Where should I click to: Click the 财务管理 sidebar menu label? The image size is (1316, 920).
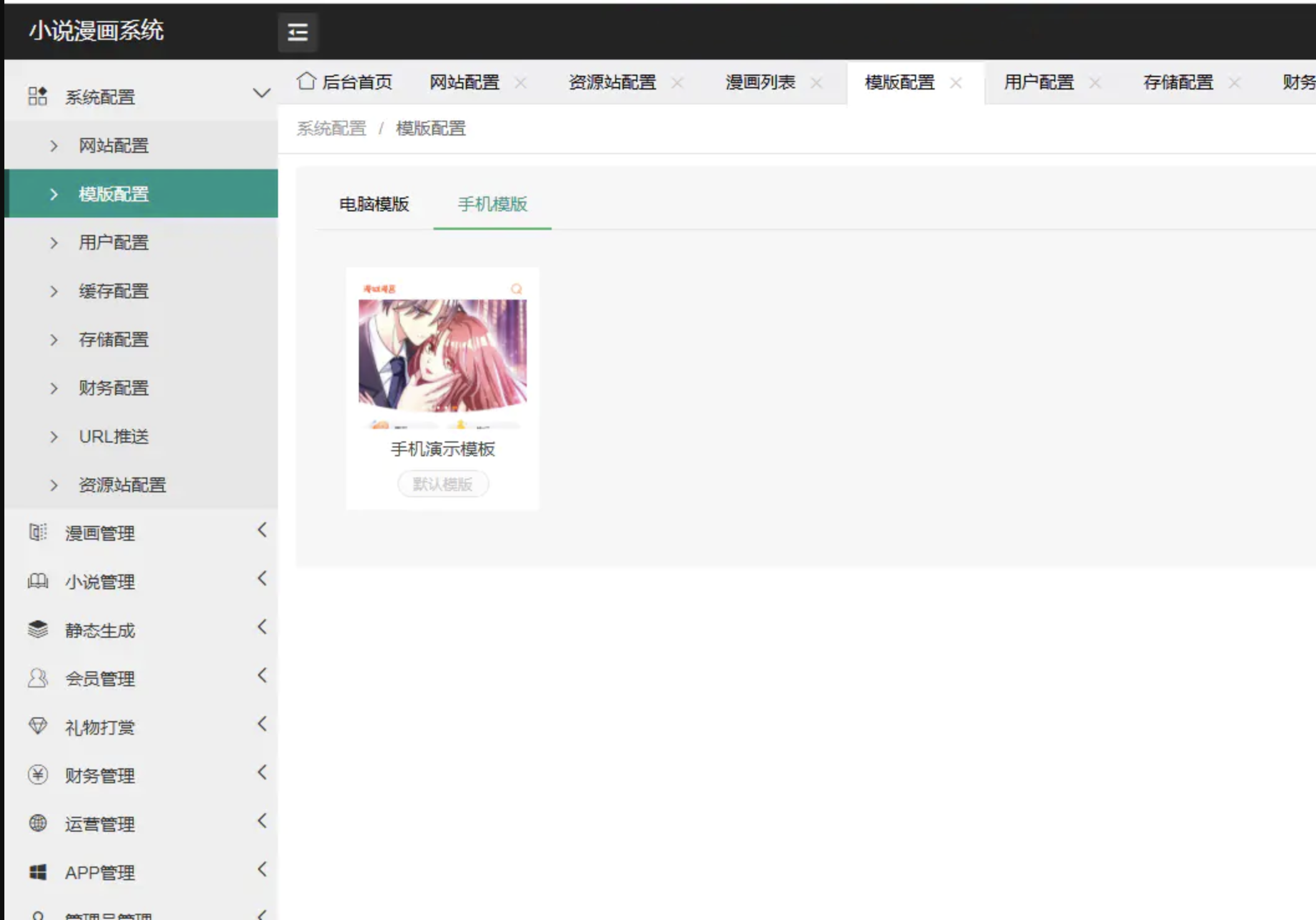pyautogui.click(x=100, y=776)
